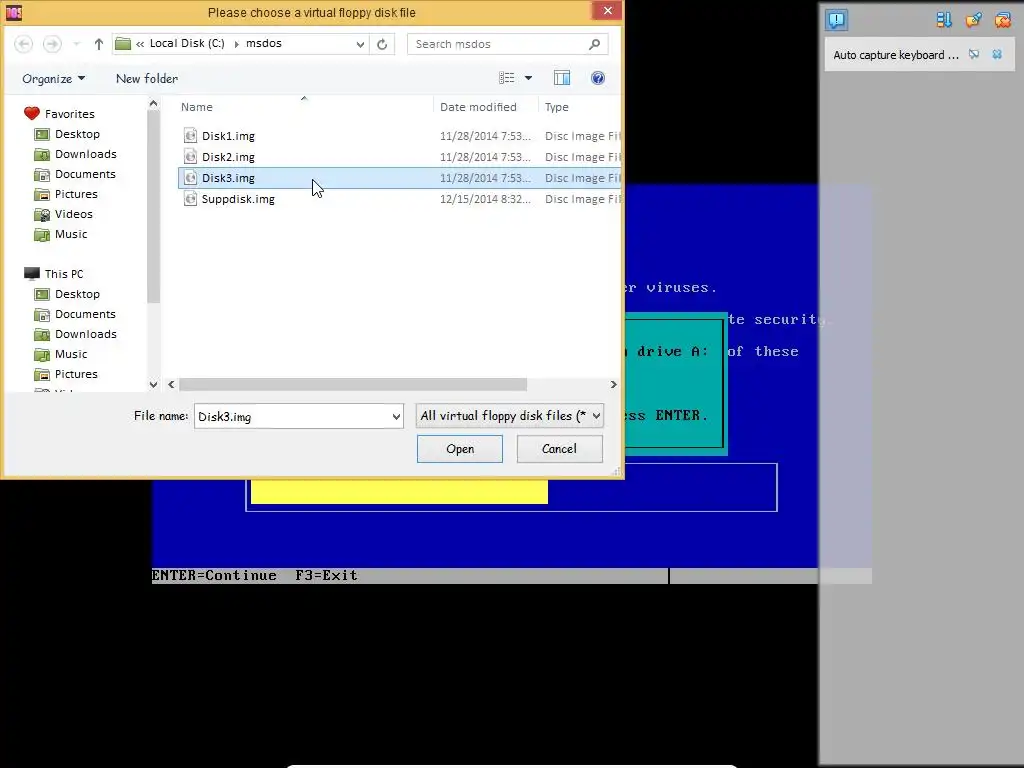Viewport: 1024px width, 768px height.
Task: Show the preview pane
Action: click(562, 78)
